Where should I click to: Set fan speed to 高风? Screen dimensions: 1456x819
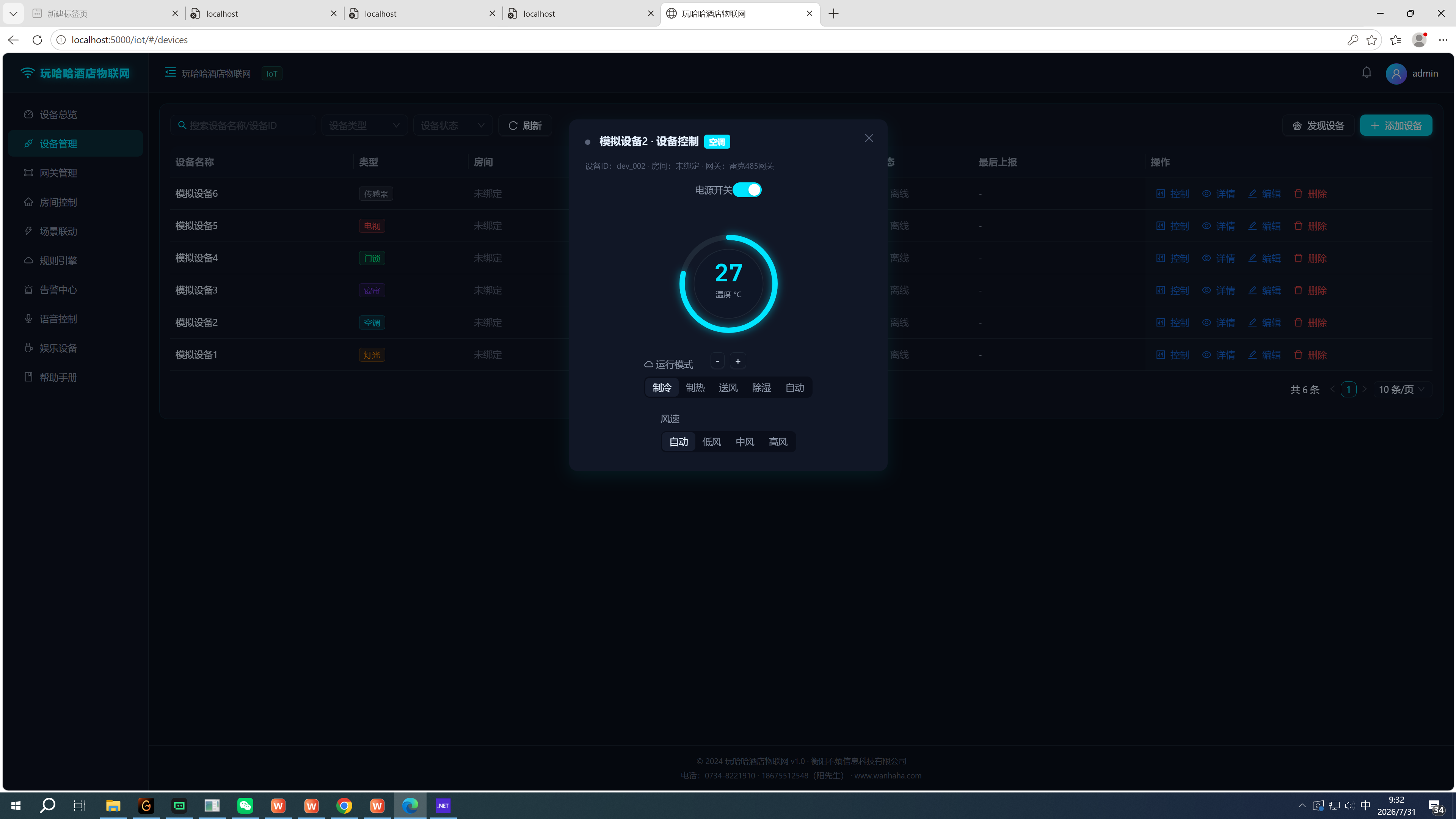coord(778,442)
